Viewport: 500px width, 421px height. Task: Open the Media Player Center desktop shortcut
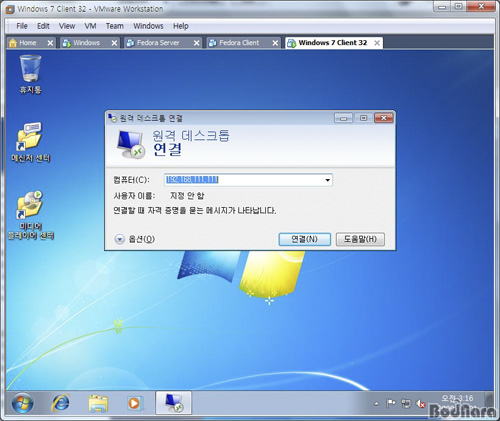tap(30, 215)
